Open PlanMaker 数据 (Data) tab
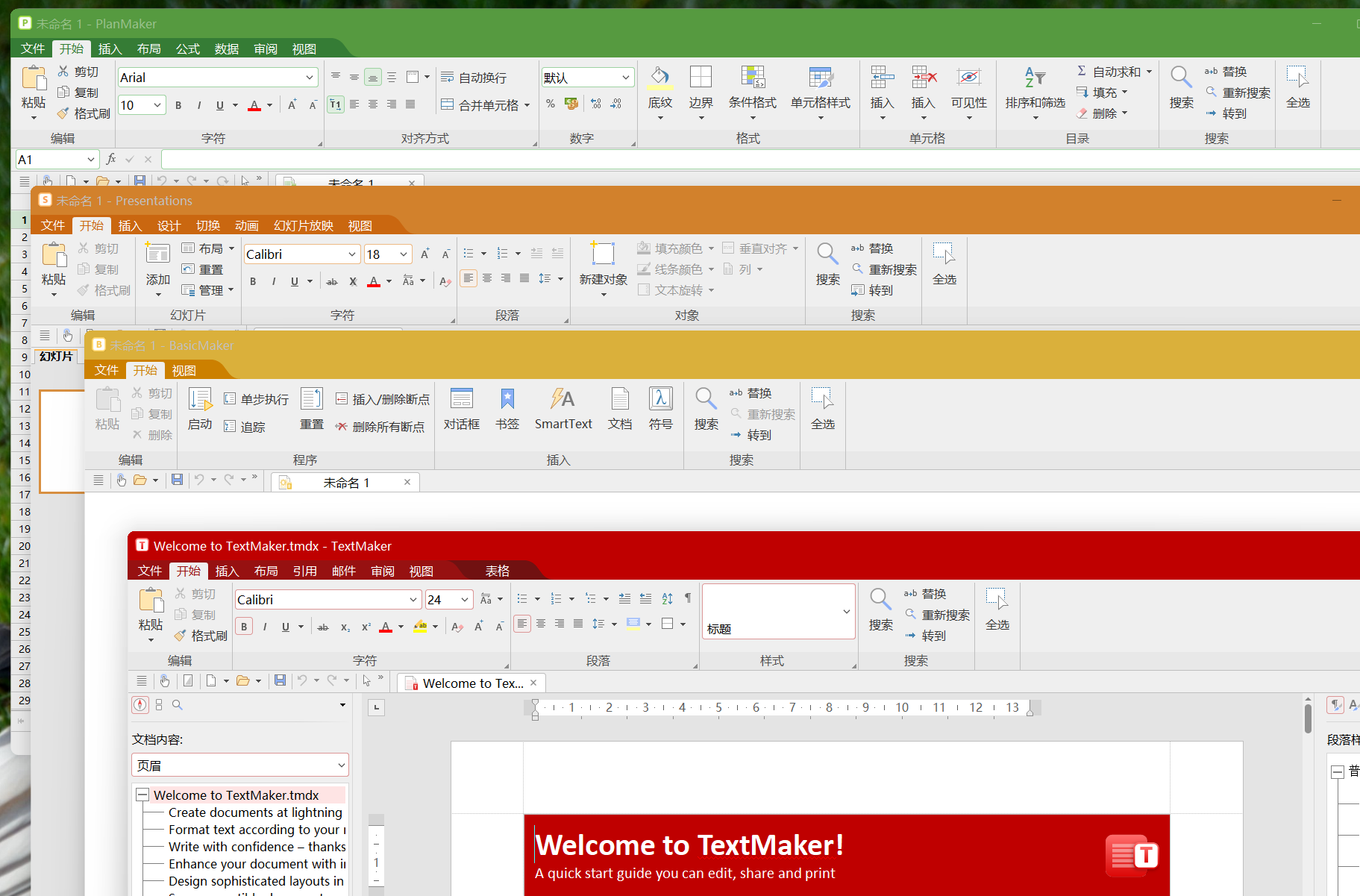1360x896 pixels. [227, 48]
